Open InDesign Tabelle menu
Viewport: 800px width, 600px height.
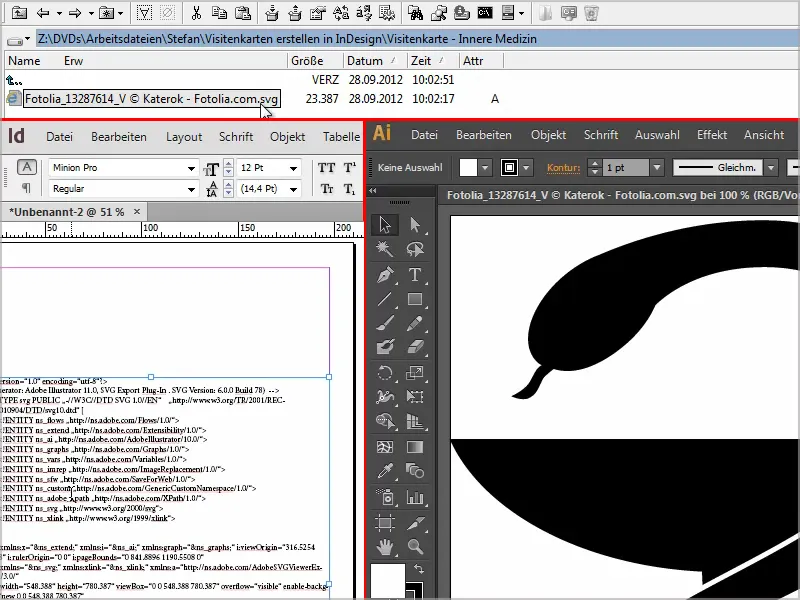point(341,137)
